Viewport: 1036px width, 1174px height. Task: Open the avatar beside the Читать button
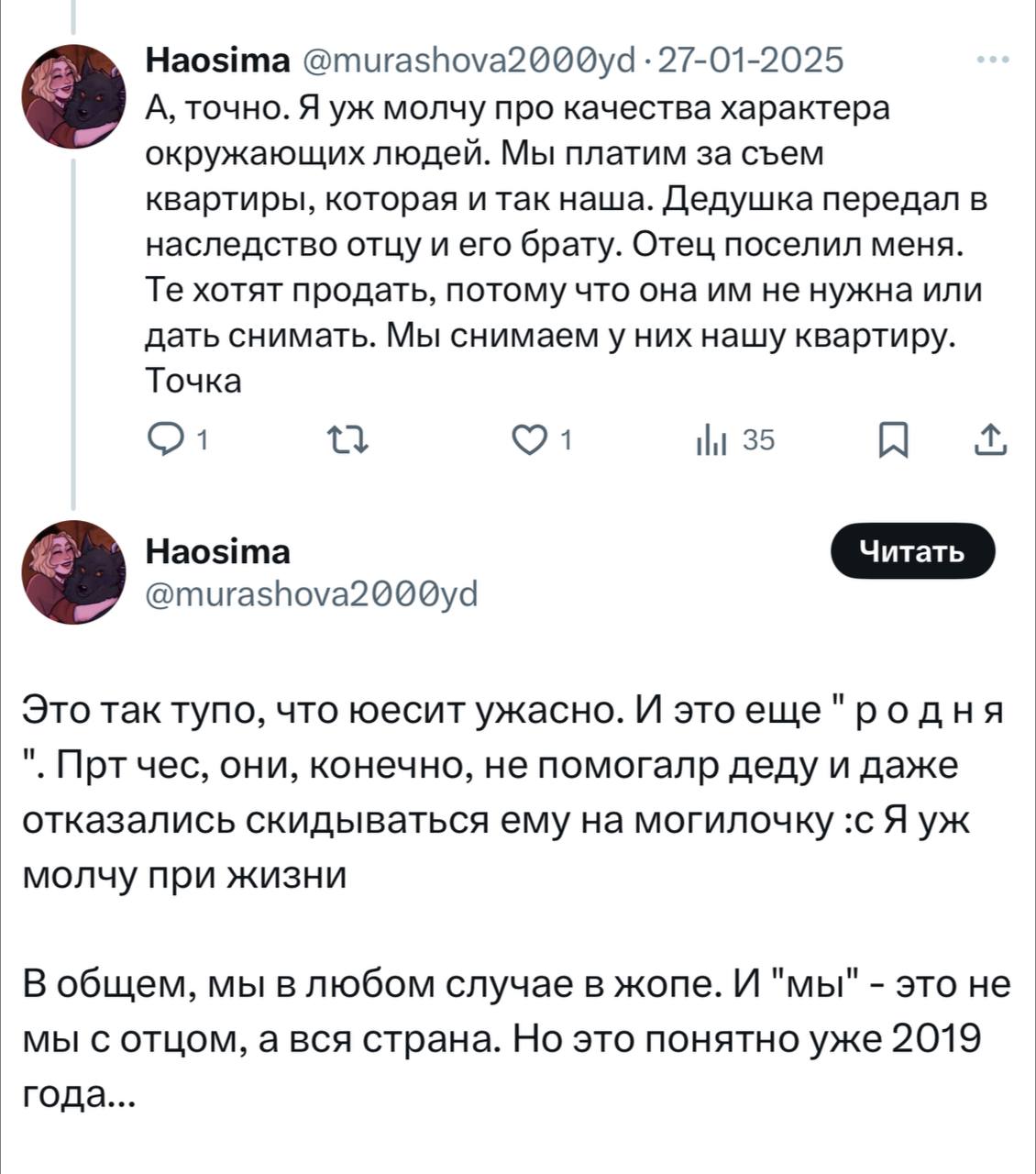[x=72, y=572]
